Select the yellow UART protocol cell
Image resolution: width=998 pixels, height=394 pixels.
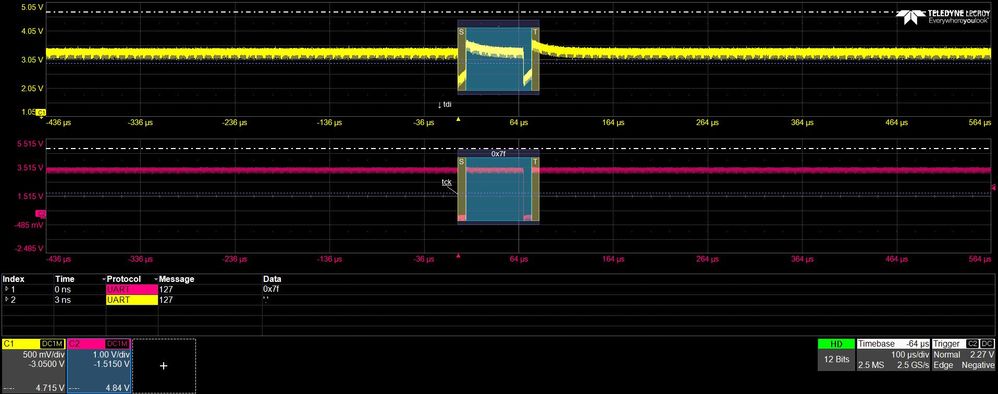131,299
